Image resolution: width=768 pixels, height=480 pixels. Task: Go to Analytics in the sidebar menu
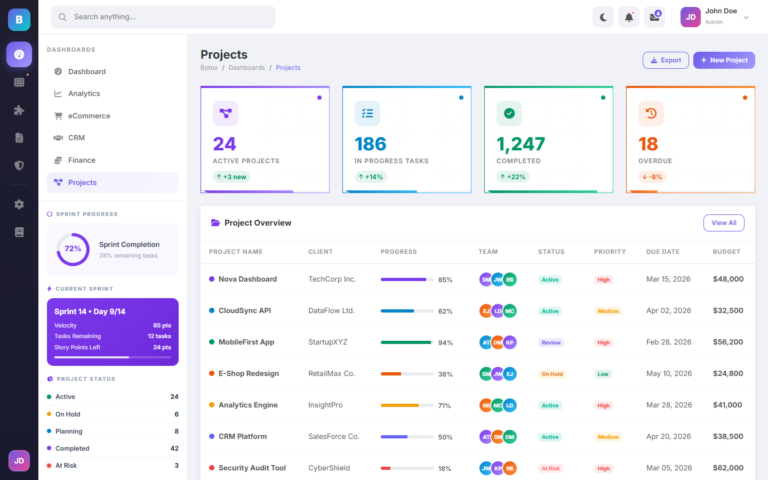tap(84, 94)
